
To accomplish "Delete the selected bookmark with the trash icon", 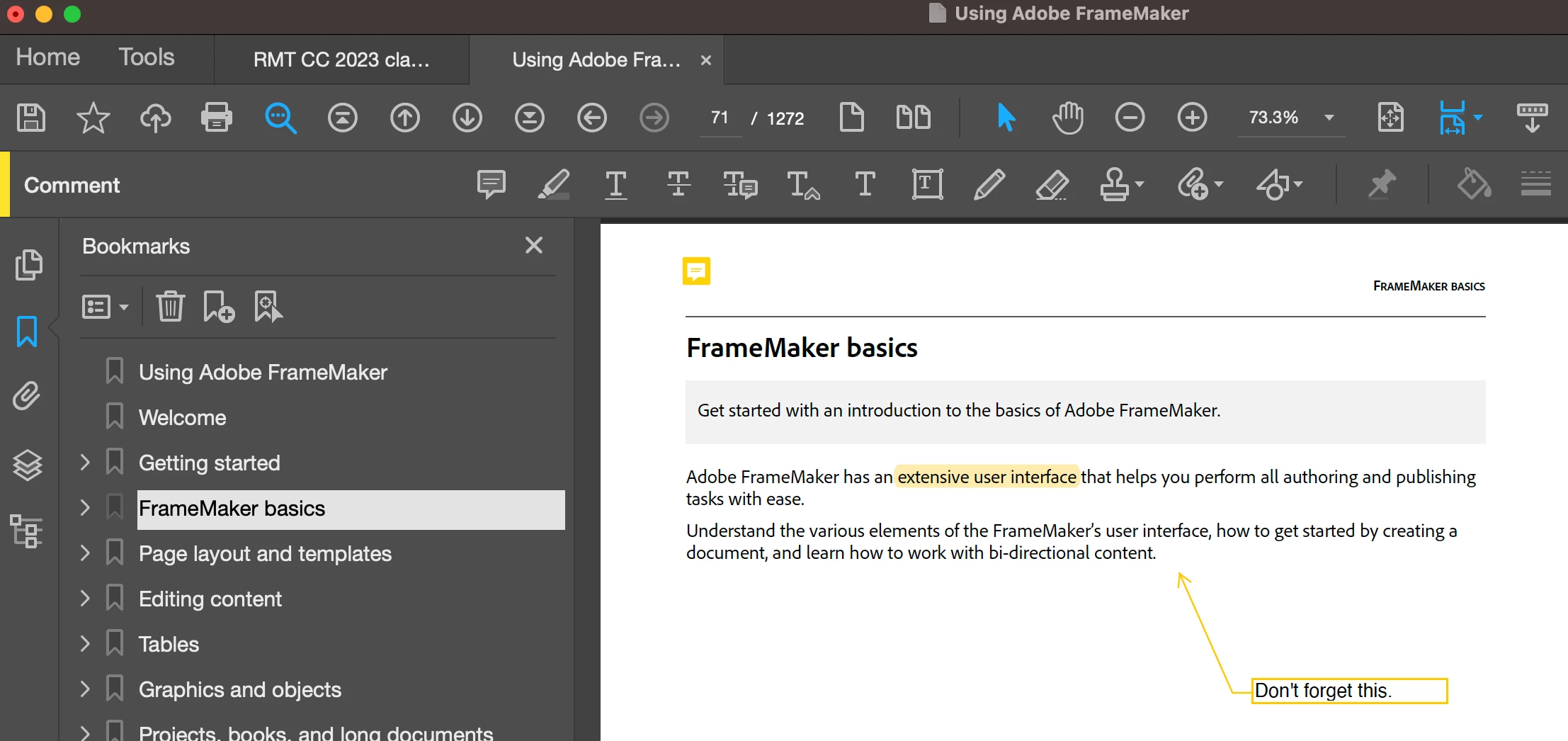I will [171, 307].
